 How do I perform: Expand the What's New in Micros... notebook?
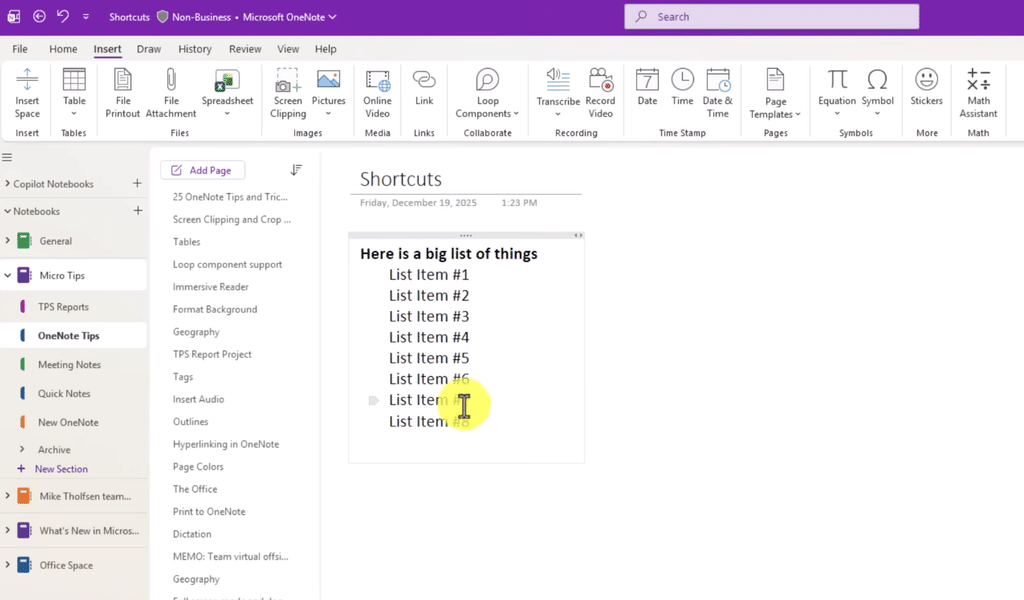[7, 530]
